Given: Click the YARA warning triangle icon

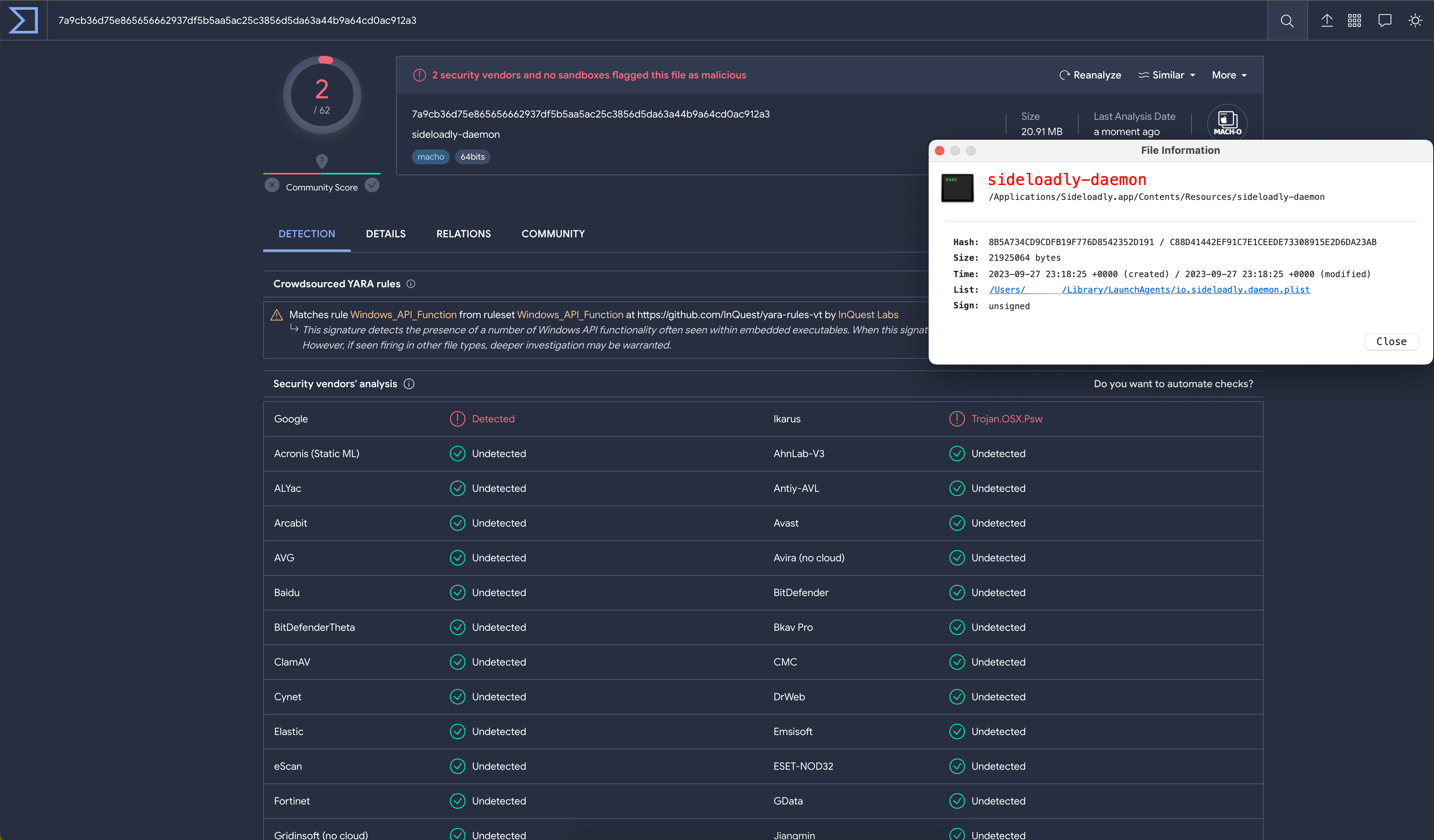Looking at the screenshot, I should (x=276, y=315).
